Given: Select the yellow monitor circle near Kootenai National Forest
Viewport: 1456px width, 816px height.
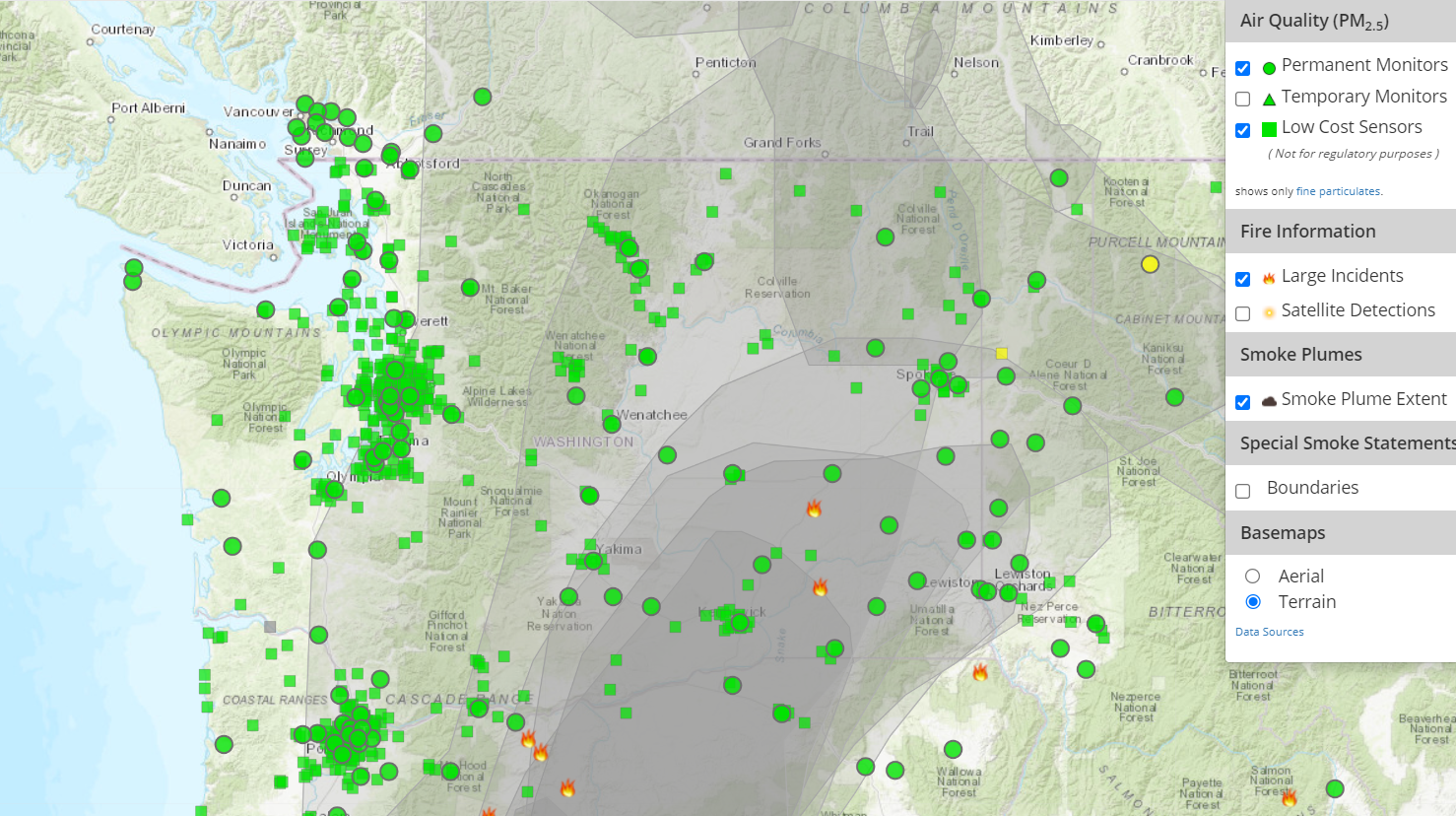Looking at the screenshot, I should pyautogui.click(x=1149, y=263).
